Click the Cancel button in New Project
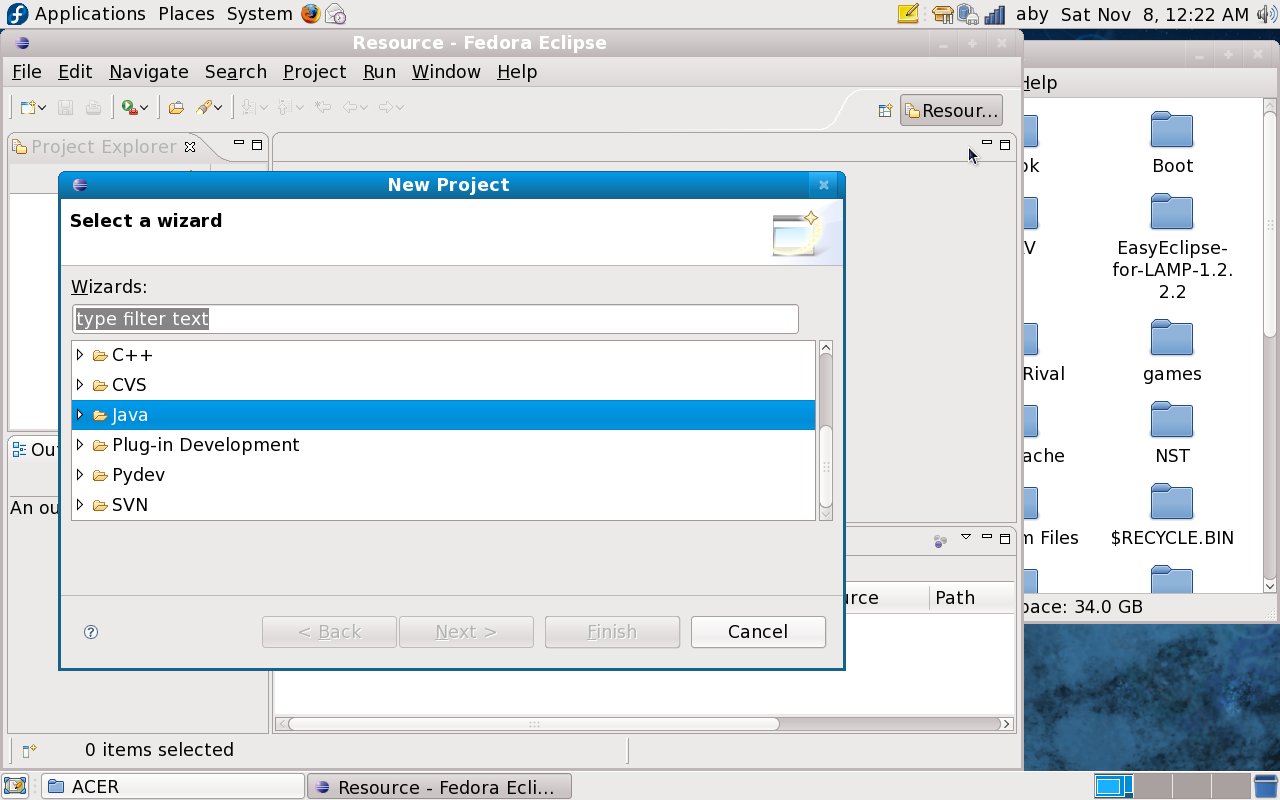Screen dimensions: 1280x800 click(758, 632)
